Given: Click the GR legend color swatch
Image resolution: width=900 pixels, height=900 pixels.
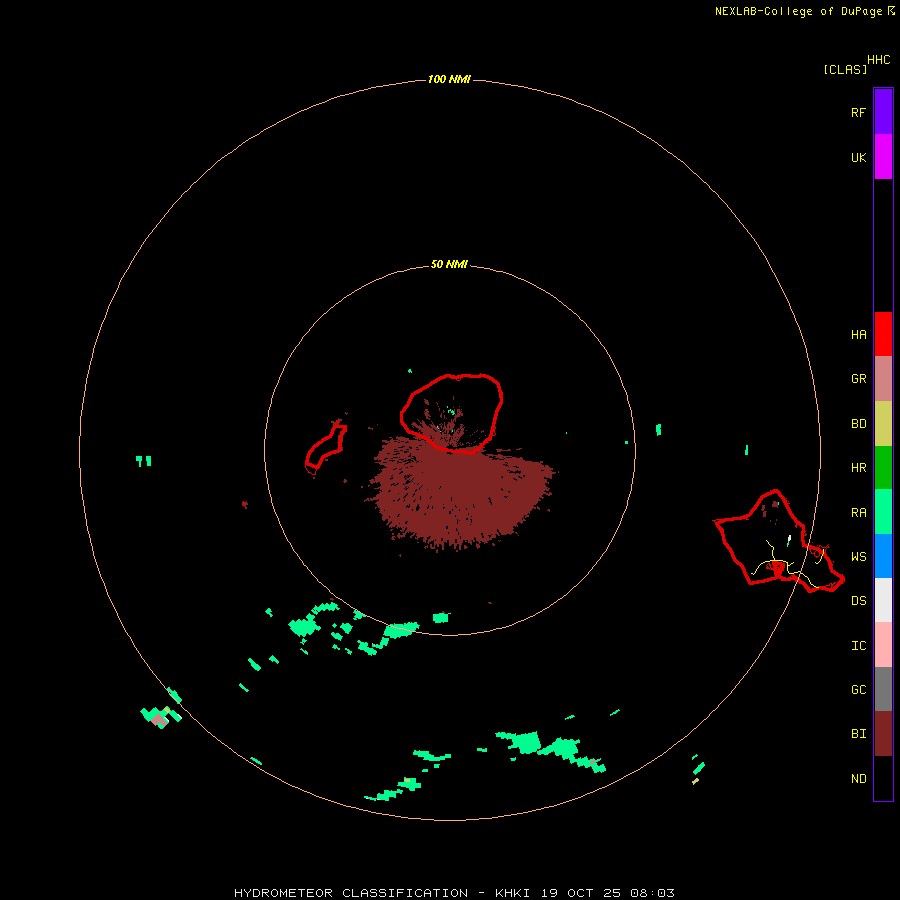Looking at the screenshot, I should click(x=883, y=379).
